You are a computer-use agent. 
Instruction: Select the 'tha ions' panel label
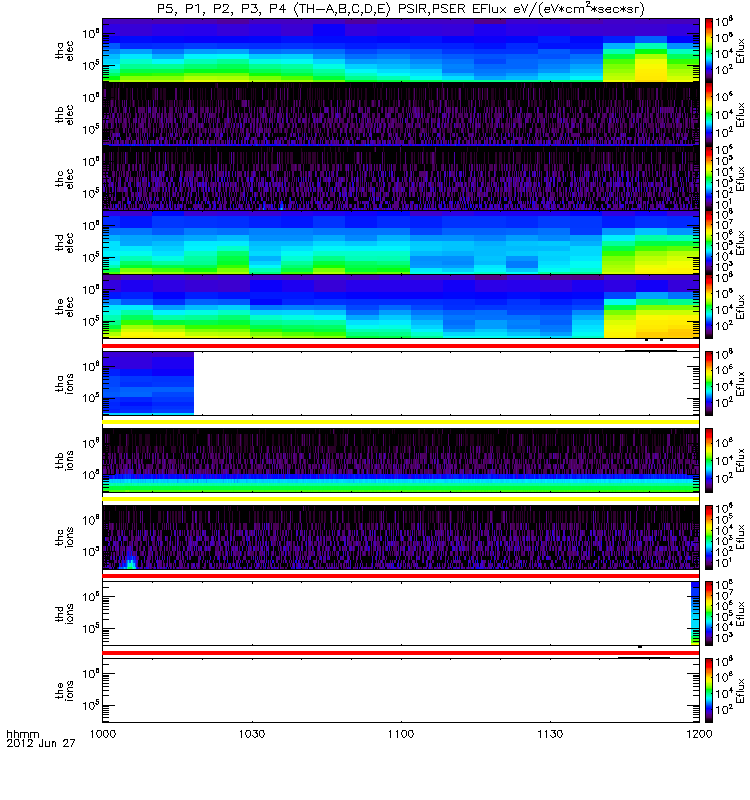click(65, 384)
